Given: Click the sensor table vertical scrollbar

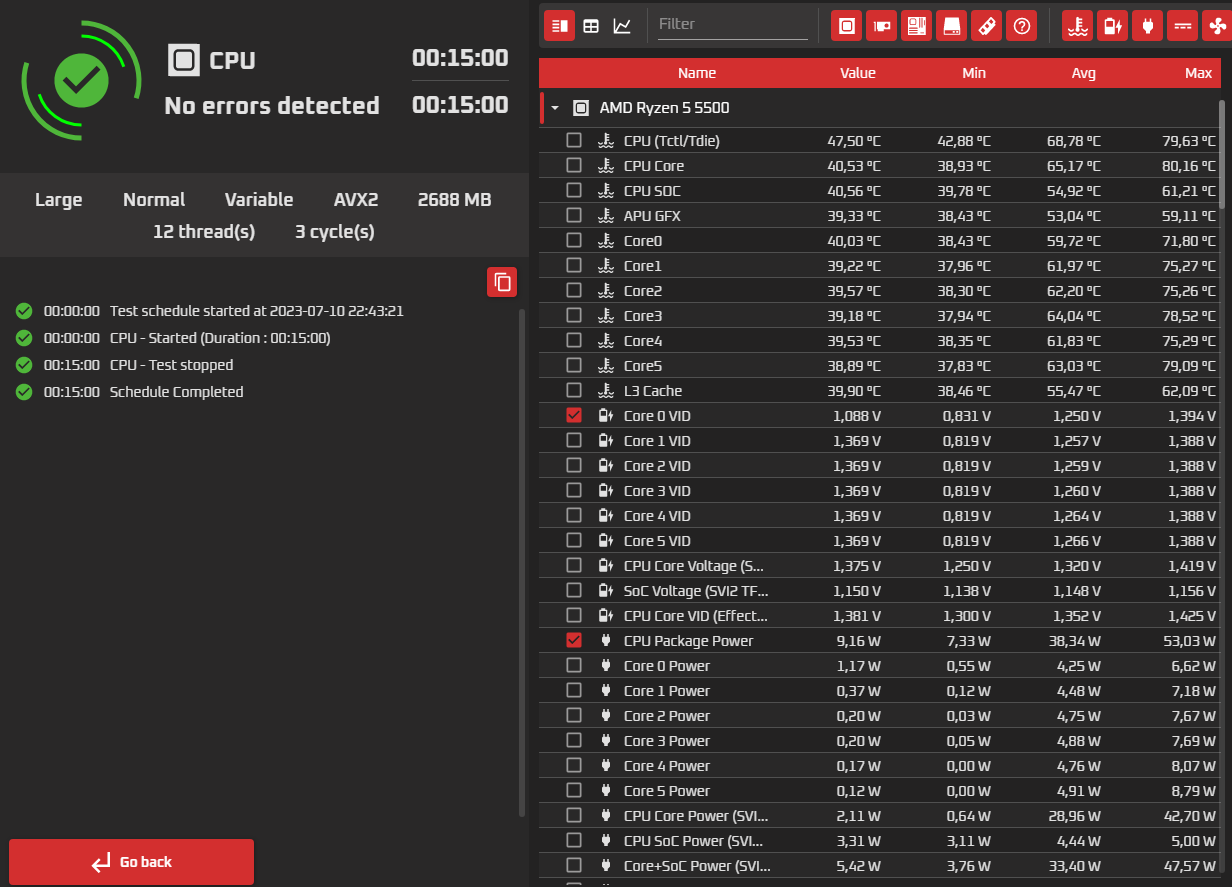Looking at the screenshot, I should point(1222,153).
